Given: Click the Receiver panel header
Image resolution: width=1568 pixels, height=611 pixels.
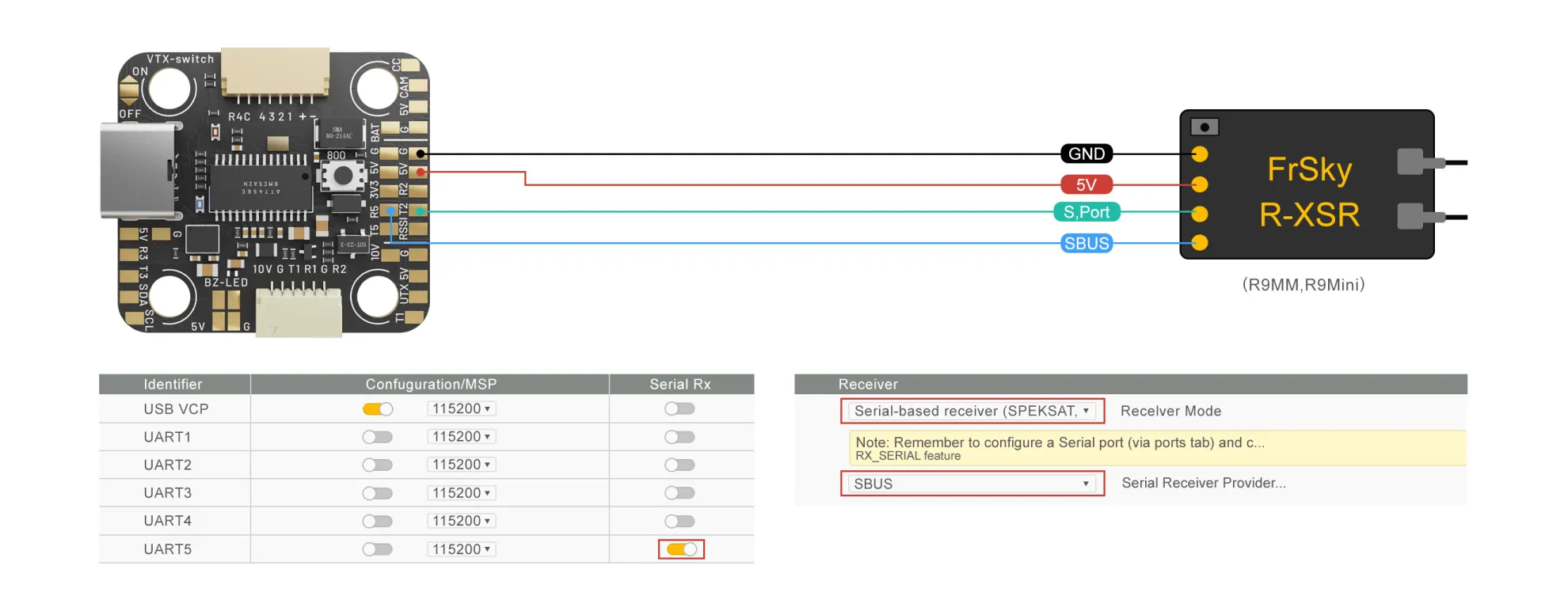Looking at the screenshot, I should tap(1131, 385).
